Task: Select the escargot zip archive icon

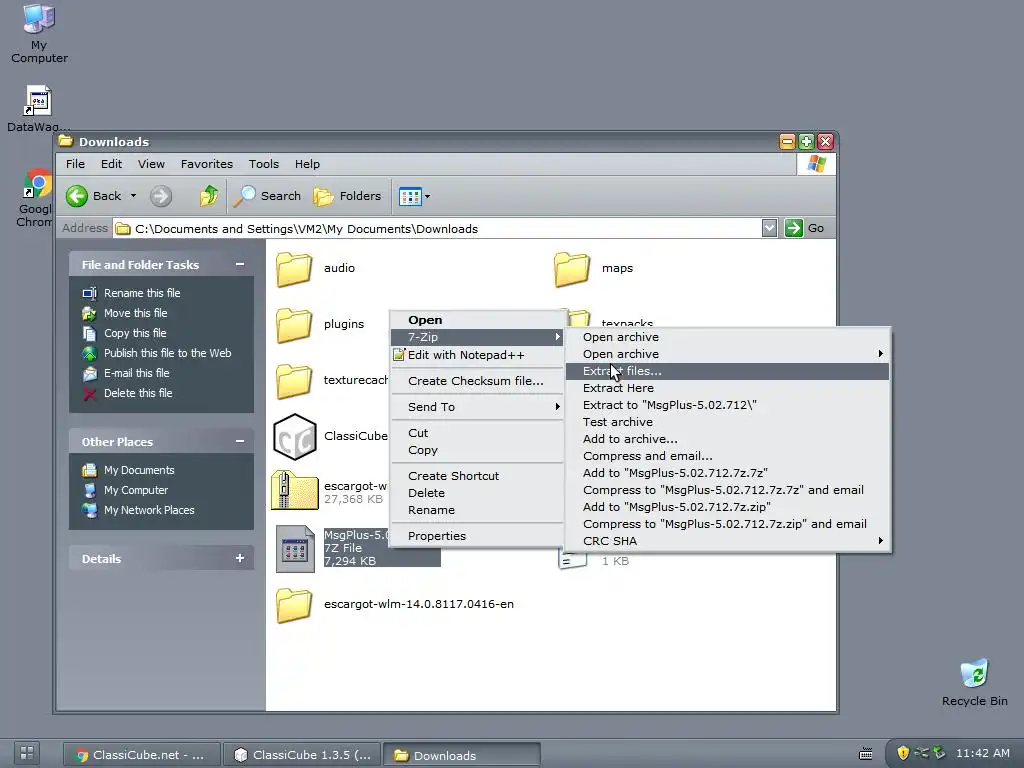Action: 295,491
